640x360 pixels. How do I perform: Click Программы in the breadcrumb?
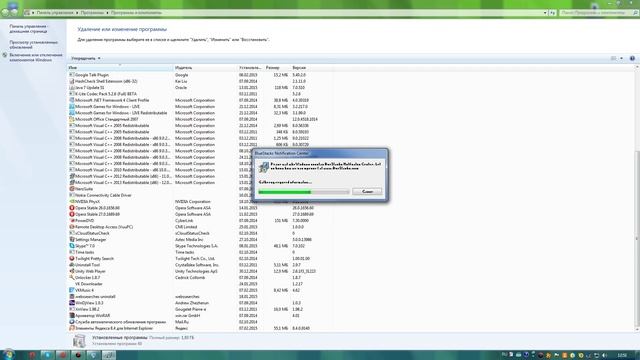pos(92,13)
